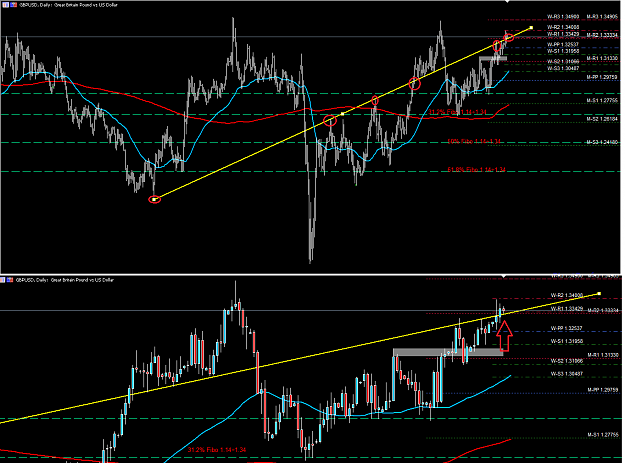Click the lower chart's GBPUSD Daily title text
The image size is (625, 463).
click(x=65, y=280)
